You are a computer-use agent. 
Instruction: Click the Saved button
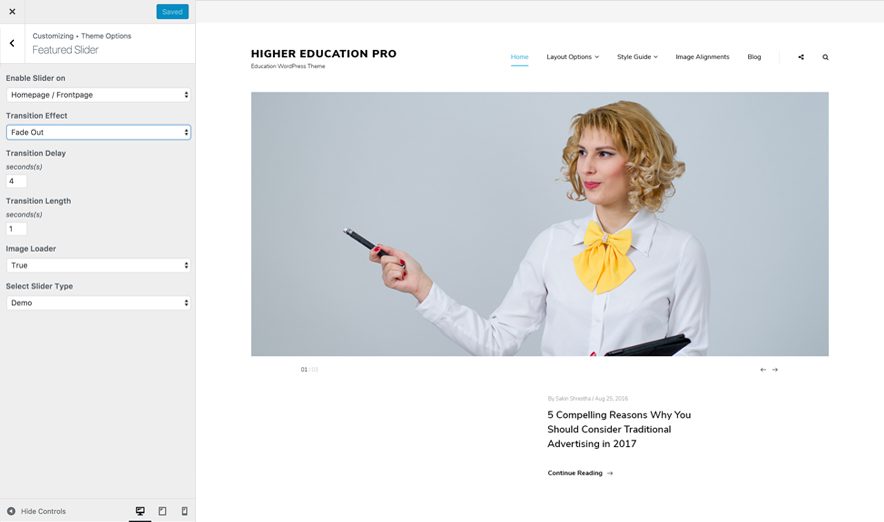point(172,12)
